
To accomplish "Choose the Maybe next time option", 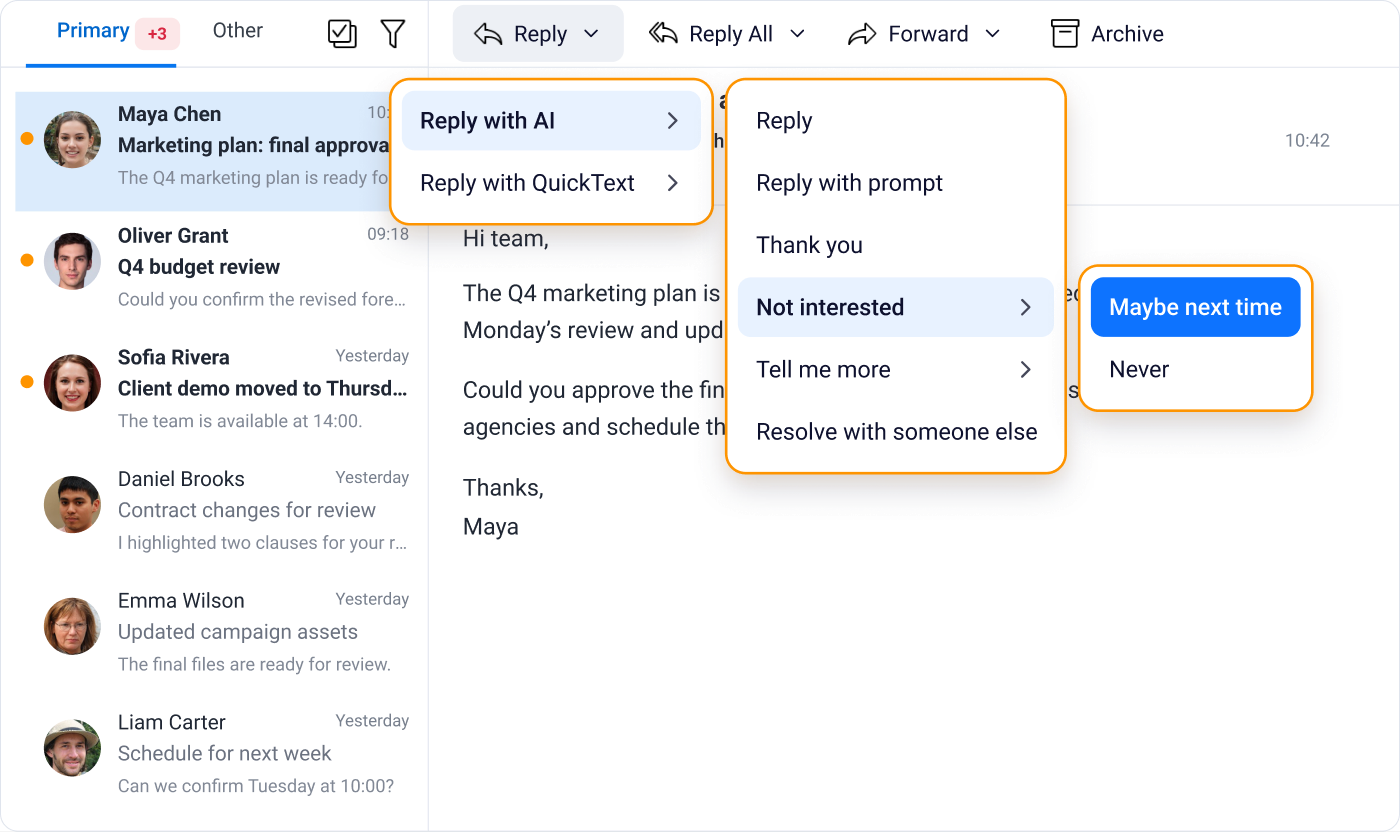I will (1195, 307).
